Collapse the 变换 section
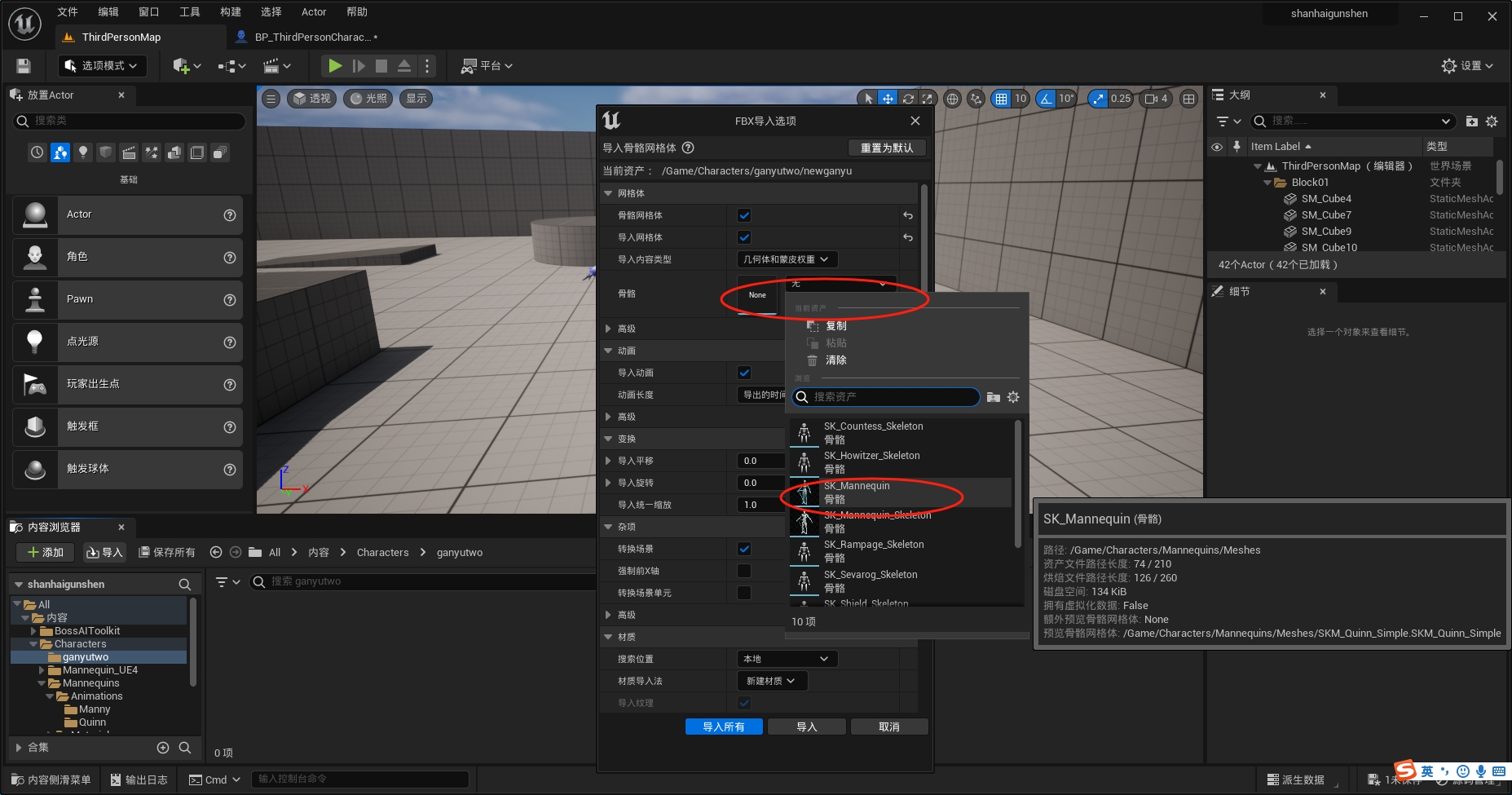The height and width of the screenshot is (795, 1512). [x=608, y=439]
